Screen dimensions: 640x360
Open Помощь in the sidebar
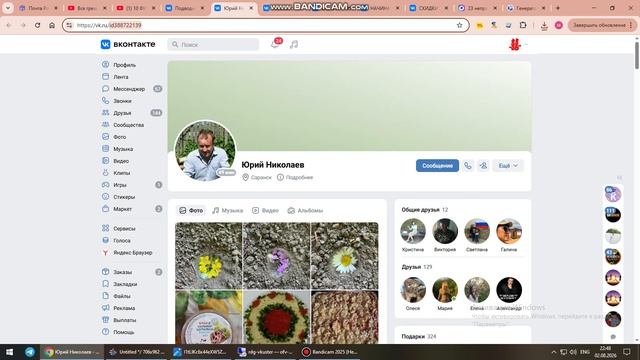tap(123, 332)
